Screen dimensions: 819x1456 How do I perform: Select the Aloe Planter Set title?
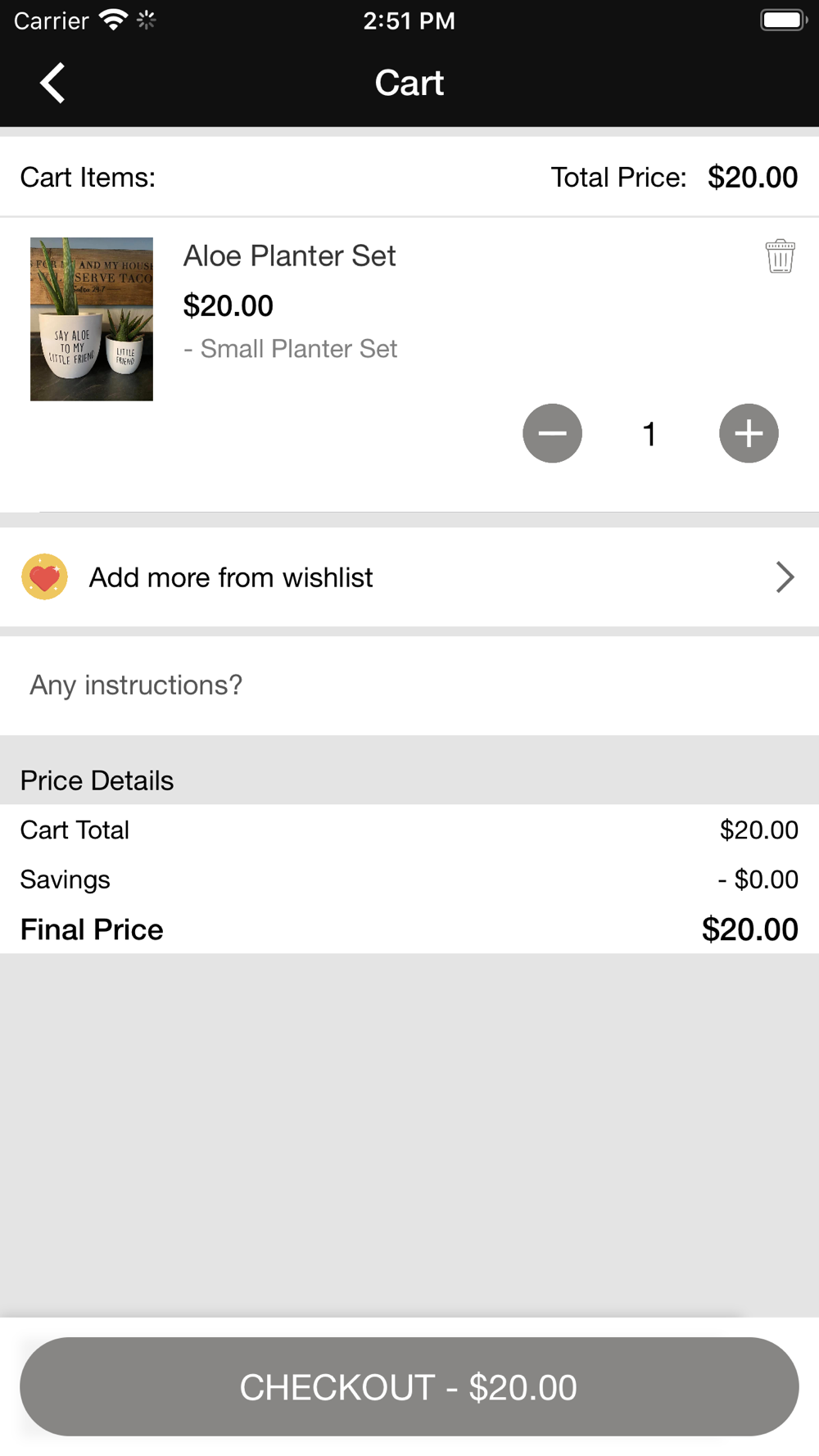(289, 256)
